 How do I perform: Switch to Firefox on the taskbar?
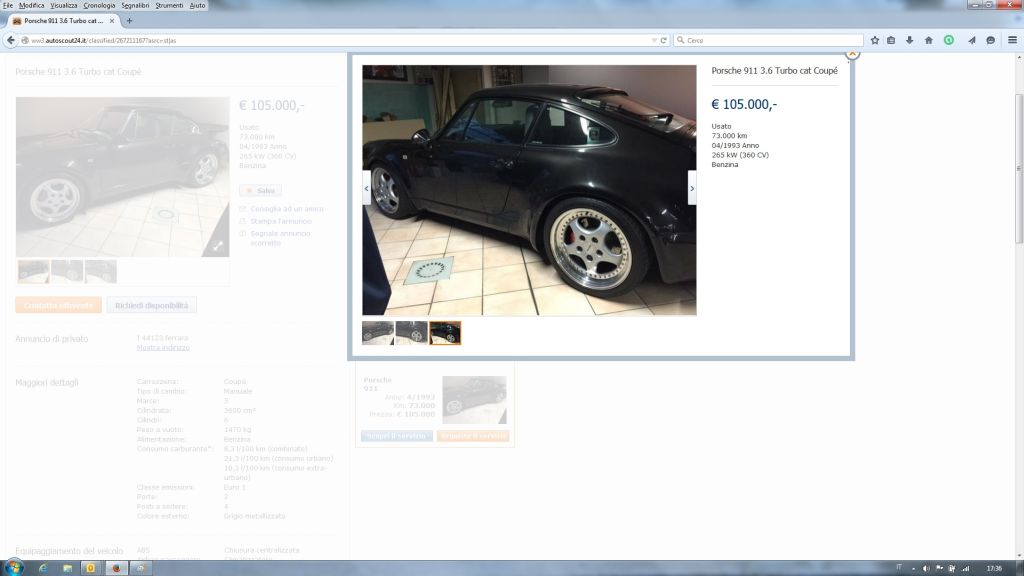[x=116, y=568]
